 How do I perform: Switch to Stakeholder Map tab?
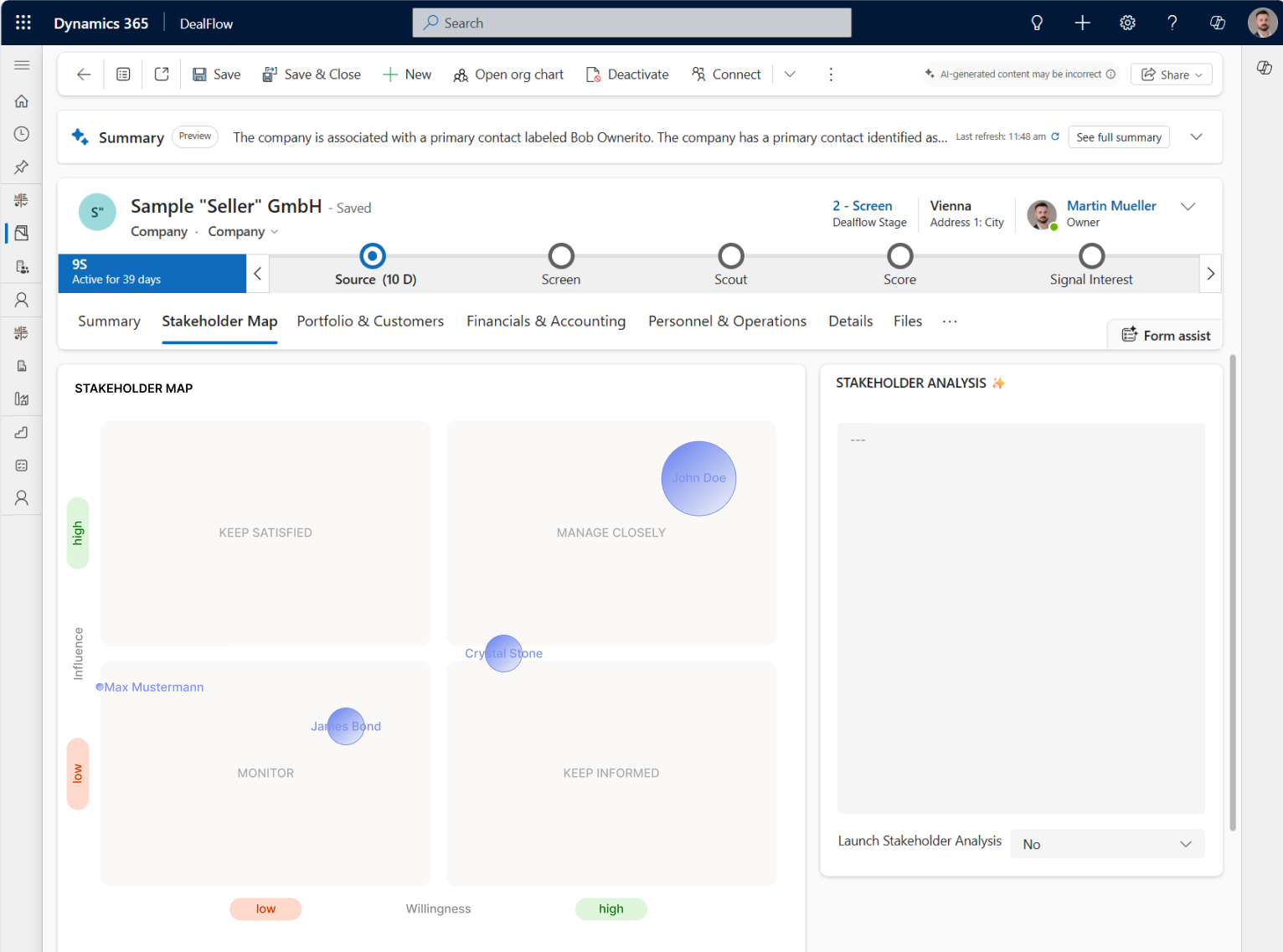[x=219, y=322]
